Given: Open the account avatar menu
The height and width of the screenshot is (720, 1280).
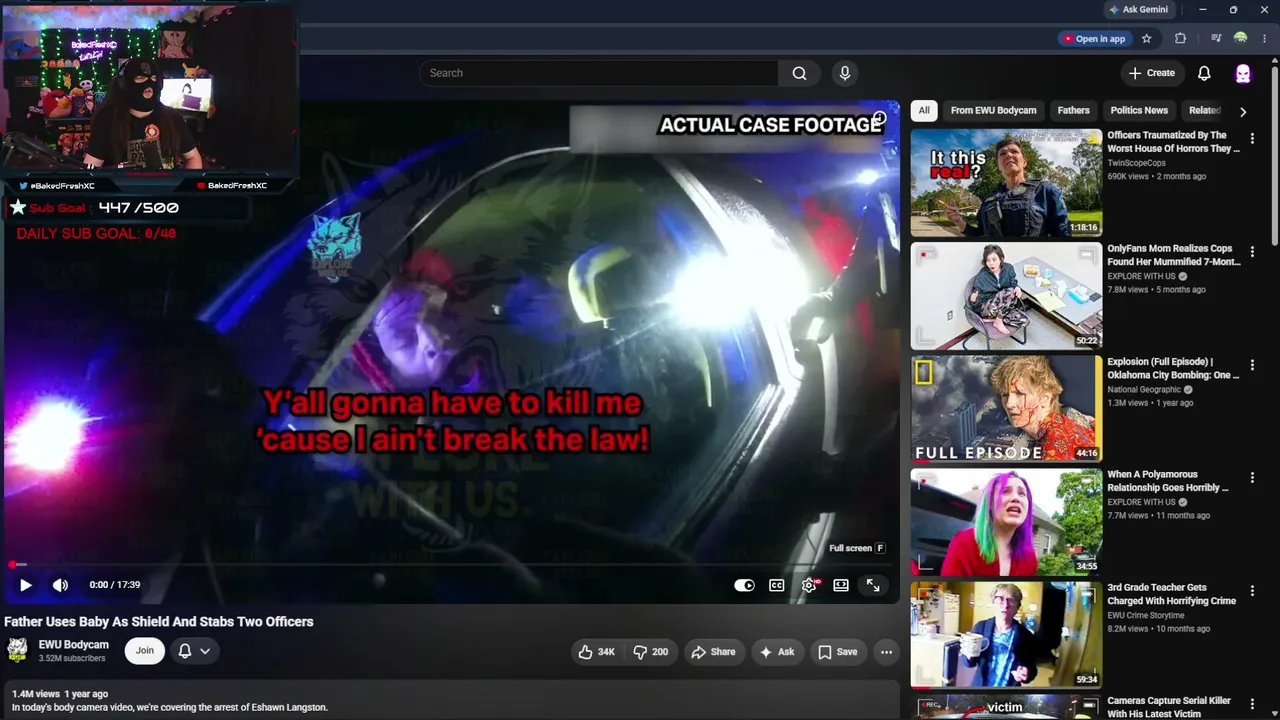Looking at the screenshot, I should point(1243,73).
